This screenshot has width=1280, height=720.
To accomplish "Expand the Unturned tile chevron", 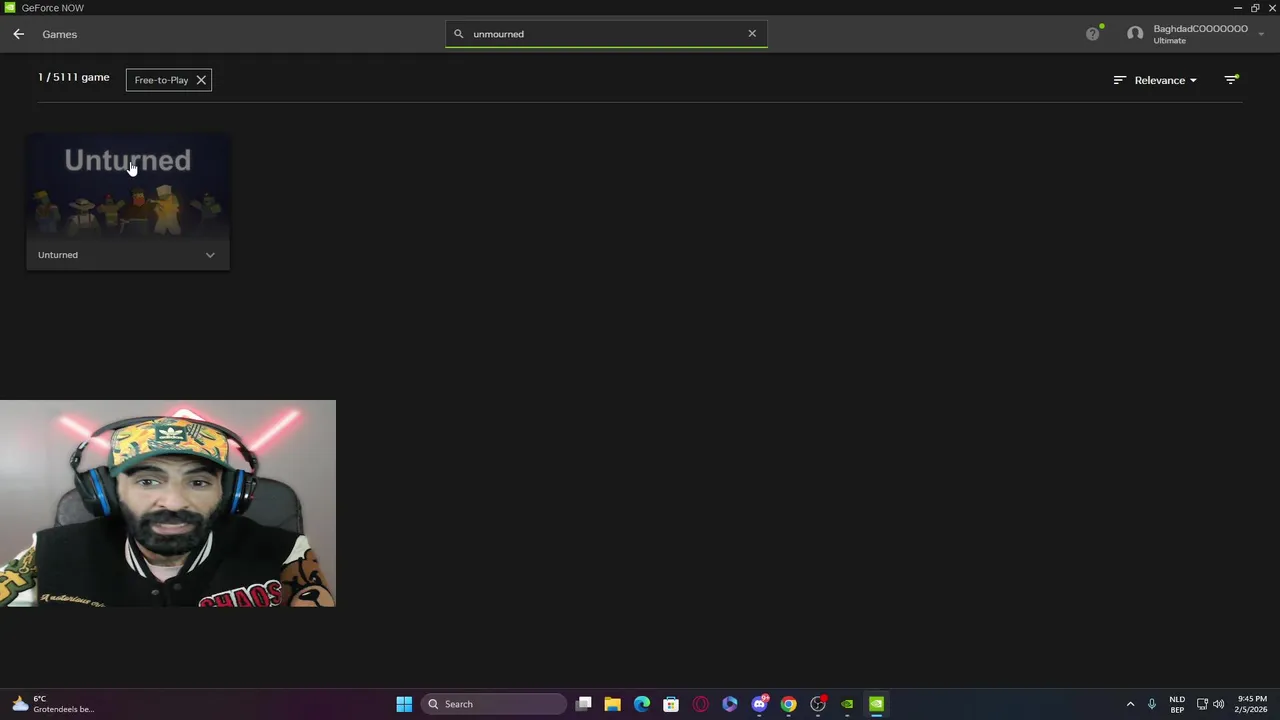I will (210, 255).
